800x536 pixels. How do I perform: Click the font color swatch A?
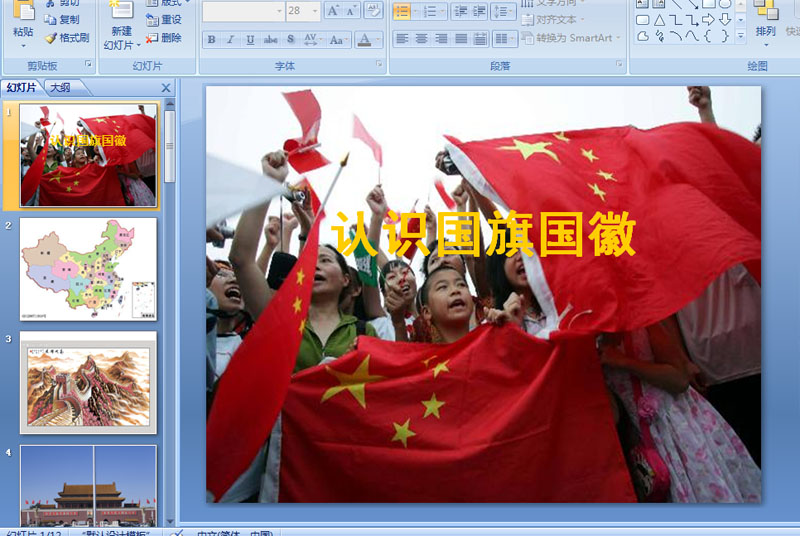click(364, 39)
